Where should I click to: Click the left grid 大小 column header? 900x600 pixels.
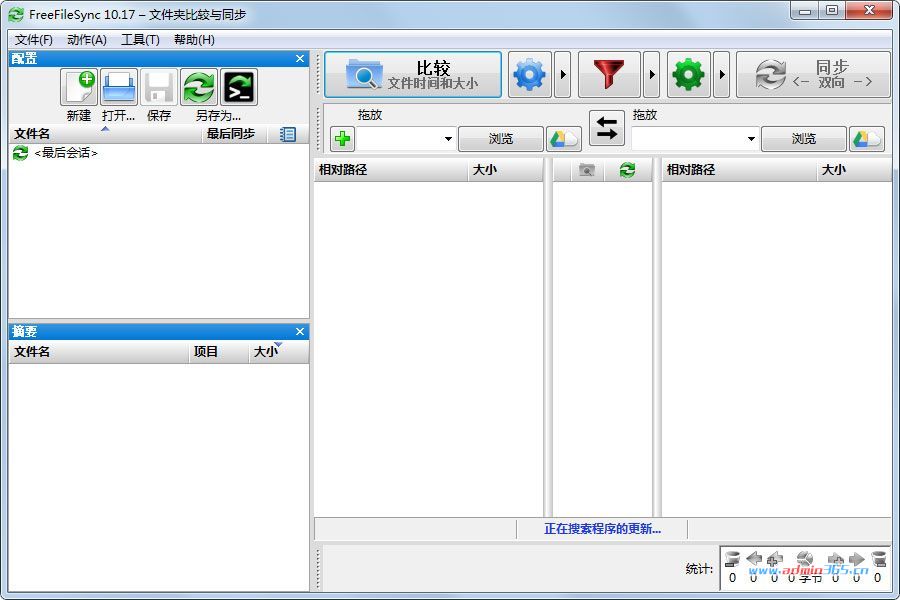(505, 170)
